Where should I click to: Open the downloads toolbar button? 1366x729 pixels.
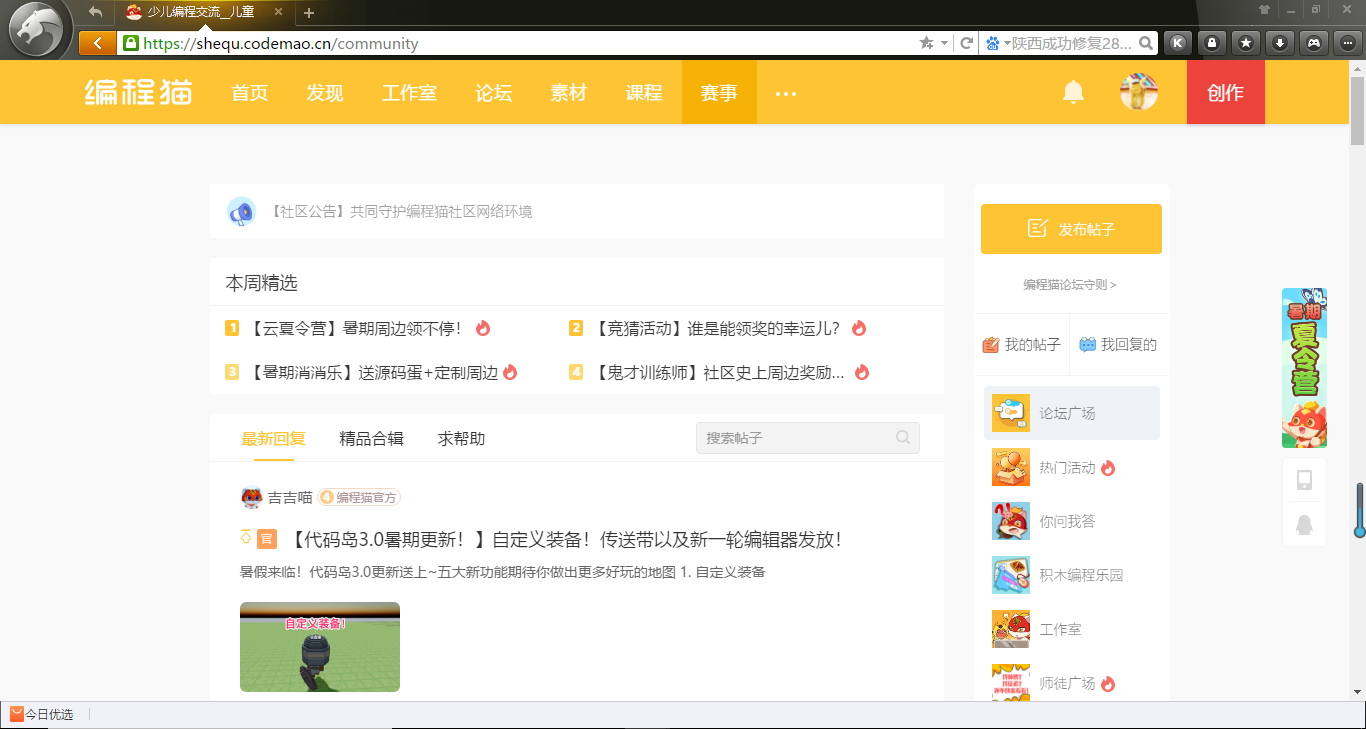coord(1280,43)
